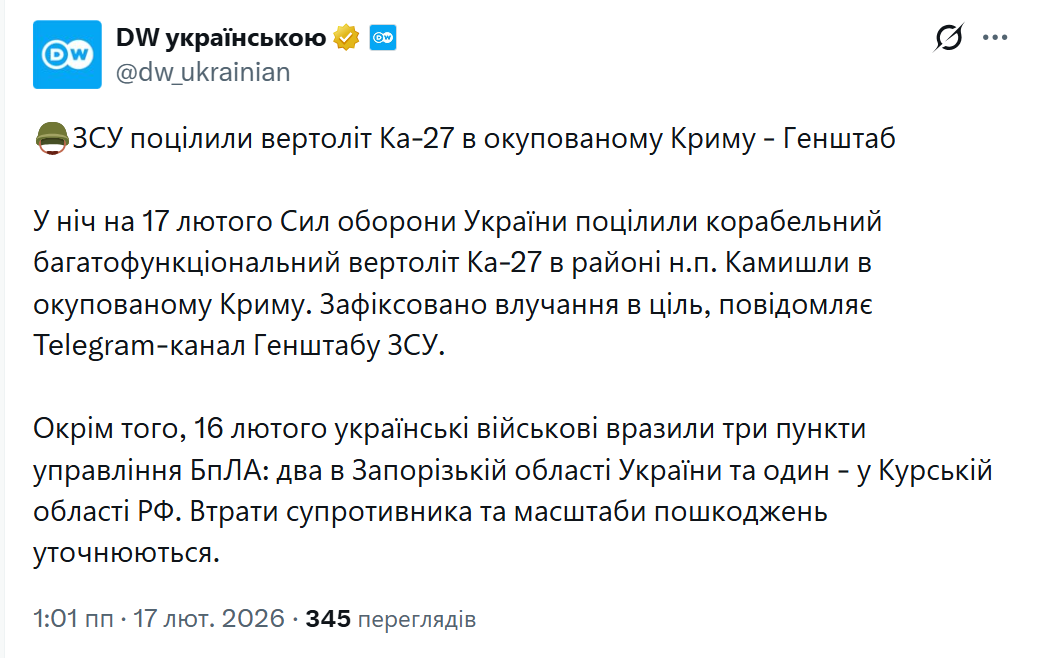Viewport: 1039px width, 658px height.
Task: Click the DW profile avatar
Action: click(x=67, y=54)
